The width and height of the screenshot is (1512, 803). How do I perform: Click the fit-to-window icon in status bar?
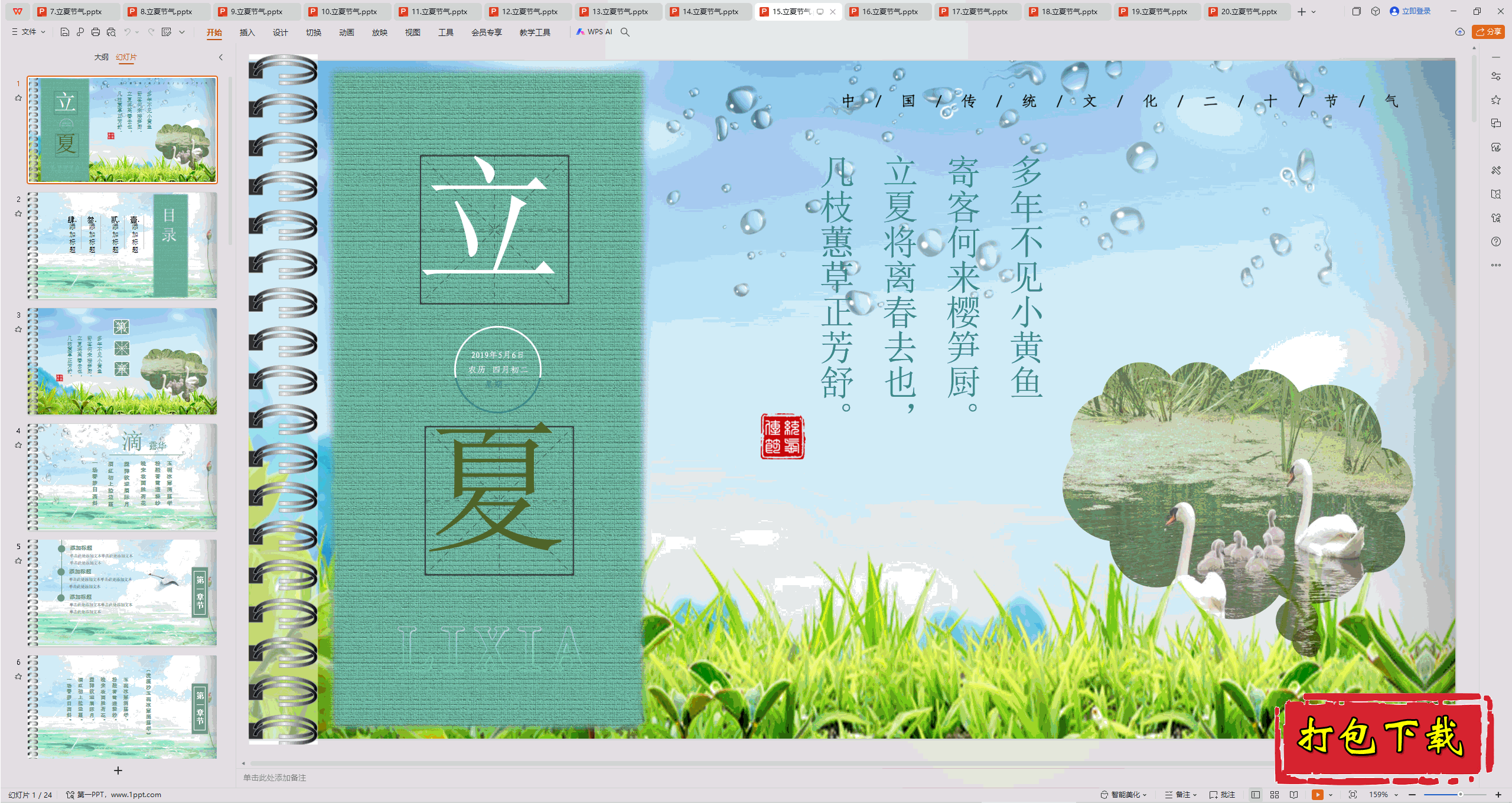[x=1353, y=795]
